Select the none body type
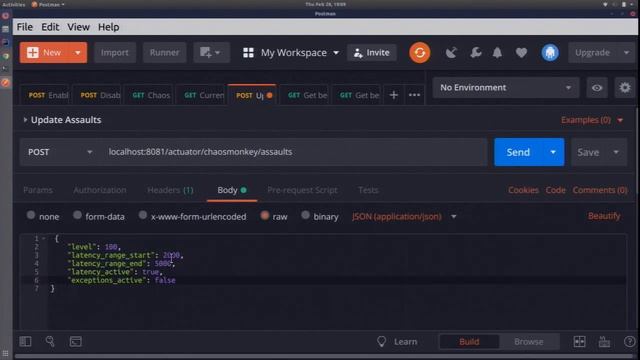Screen dimensions: 640x360 click(31, 215)
